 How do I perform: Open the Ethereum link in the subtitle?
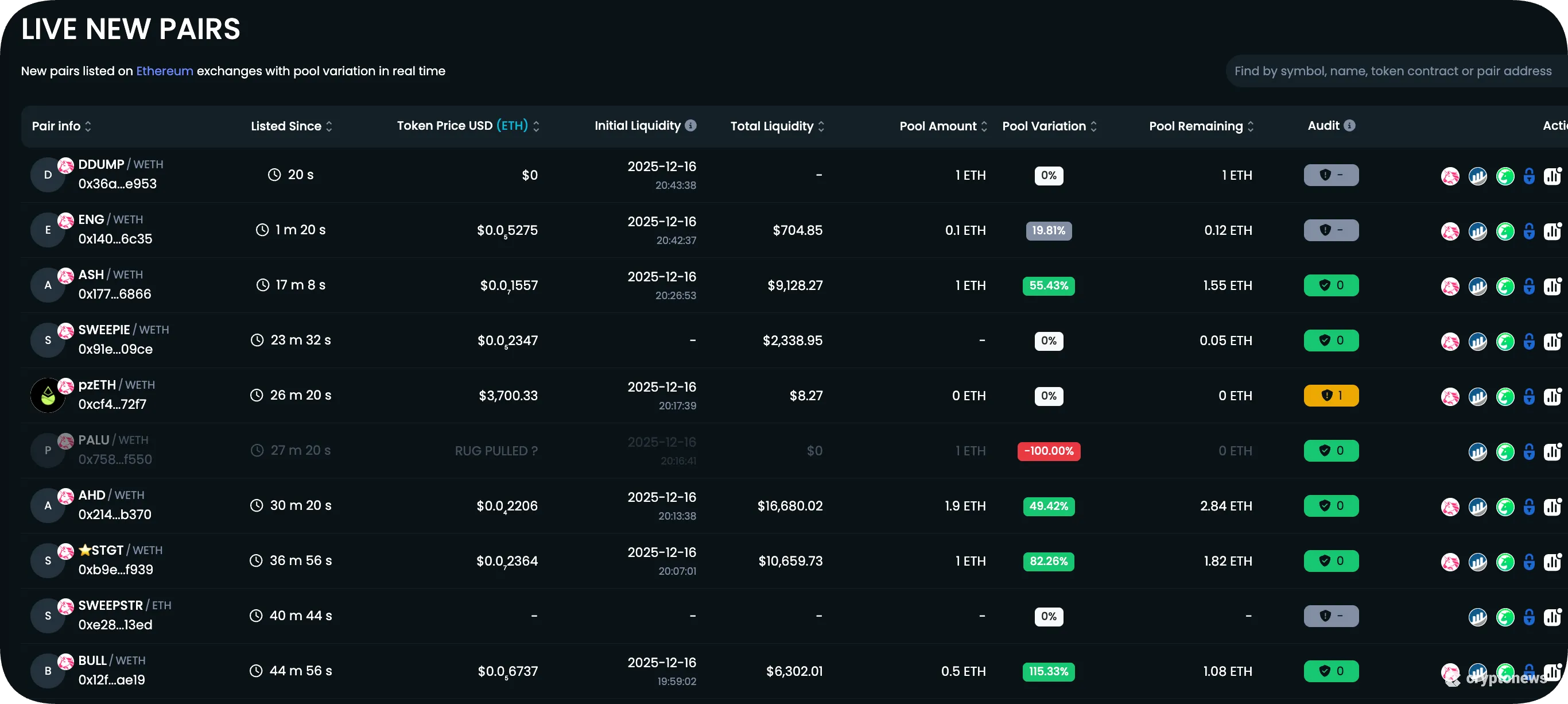coord(164,71)
